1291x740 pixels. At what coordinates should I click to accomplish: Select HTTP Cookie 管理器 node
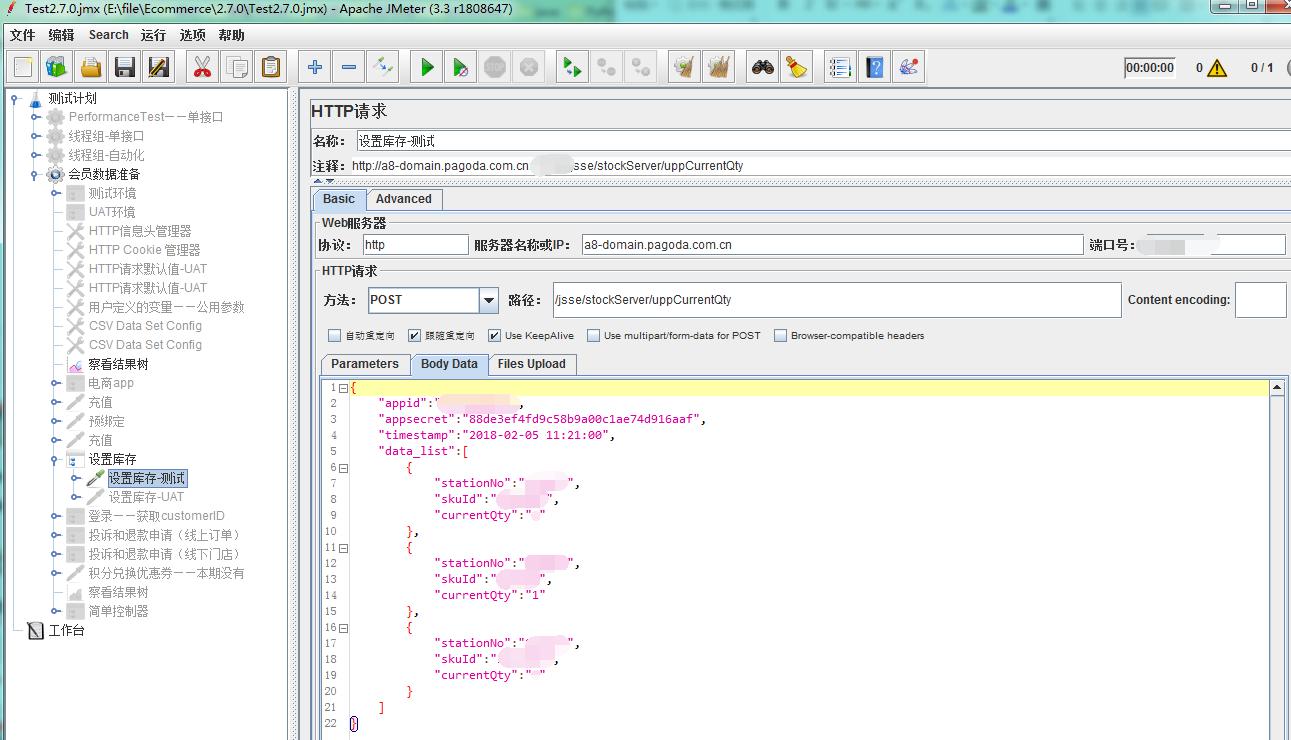144,250
